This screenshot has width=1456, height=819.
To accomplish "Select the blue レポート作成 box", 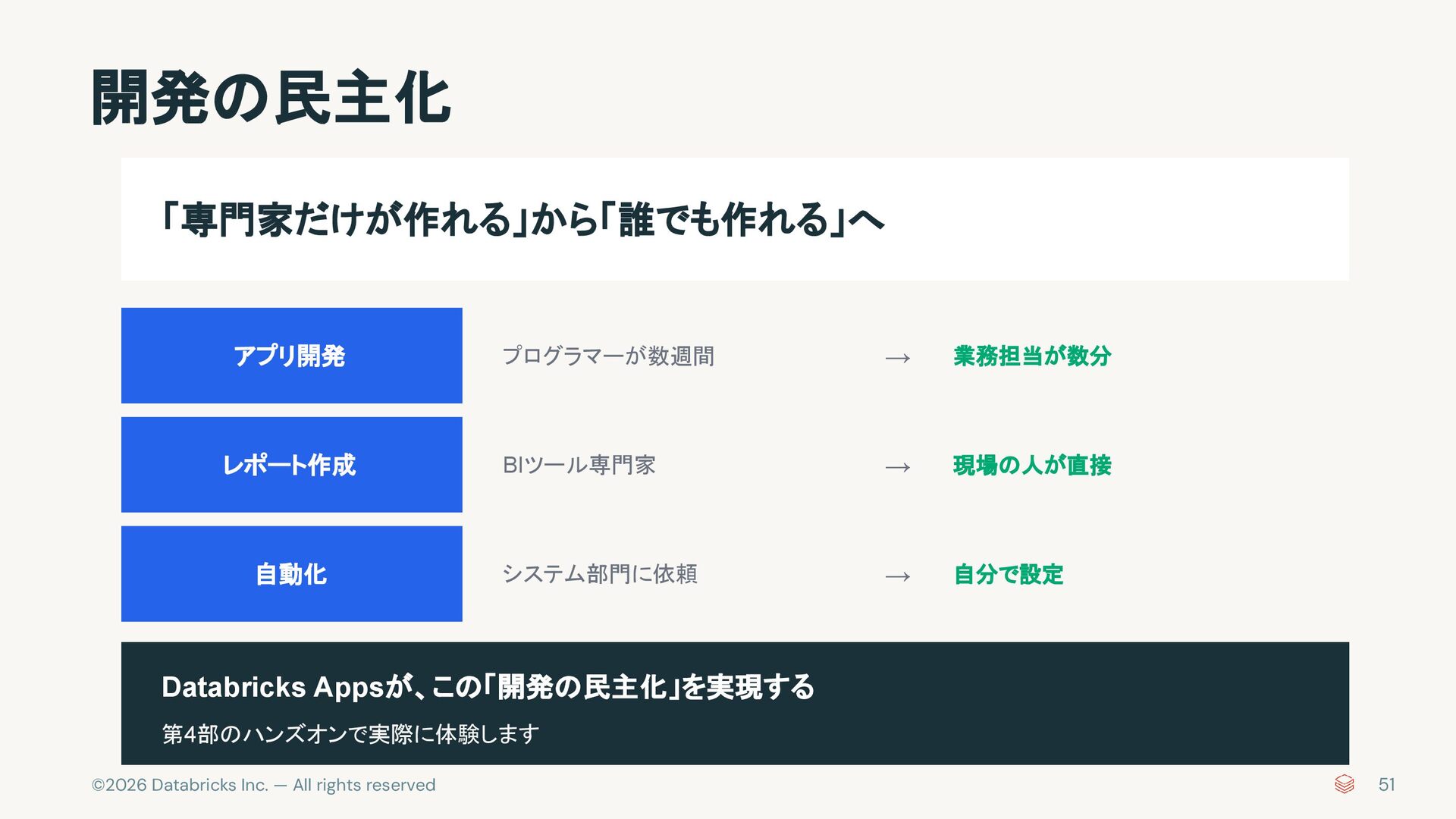I will tap(291, 464).
